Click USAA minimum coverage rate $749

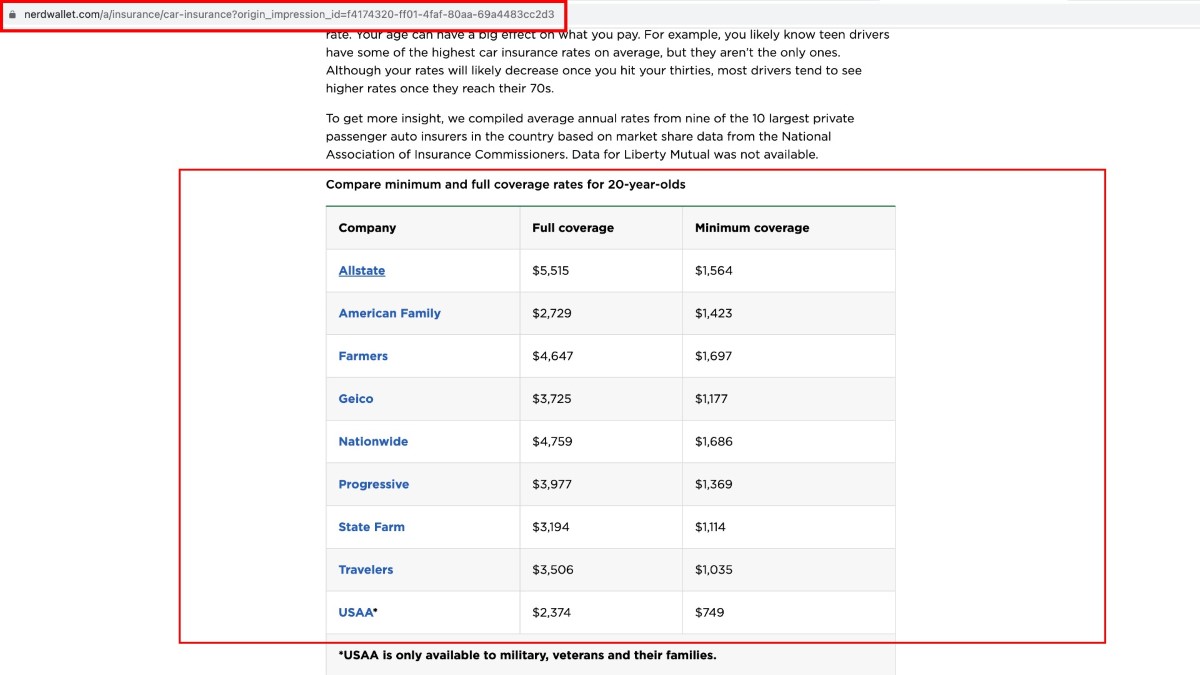pos(710,612)
